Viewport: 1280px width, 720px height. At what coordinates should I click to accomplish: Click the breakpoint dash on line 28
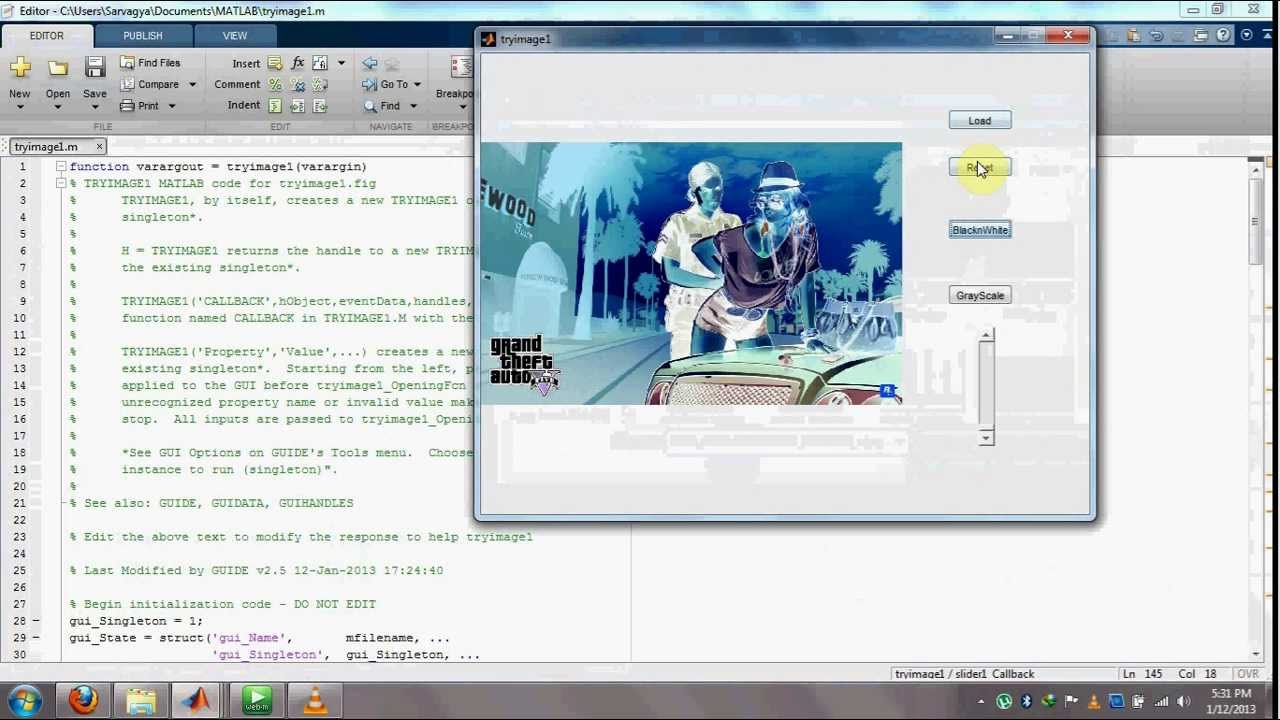(35, 621)
